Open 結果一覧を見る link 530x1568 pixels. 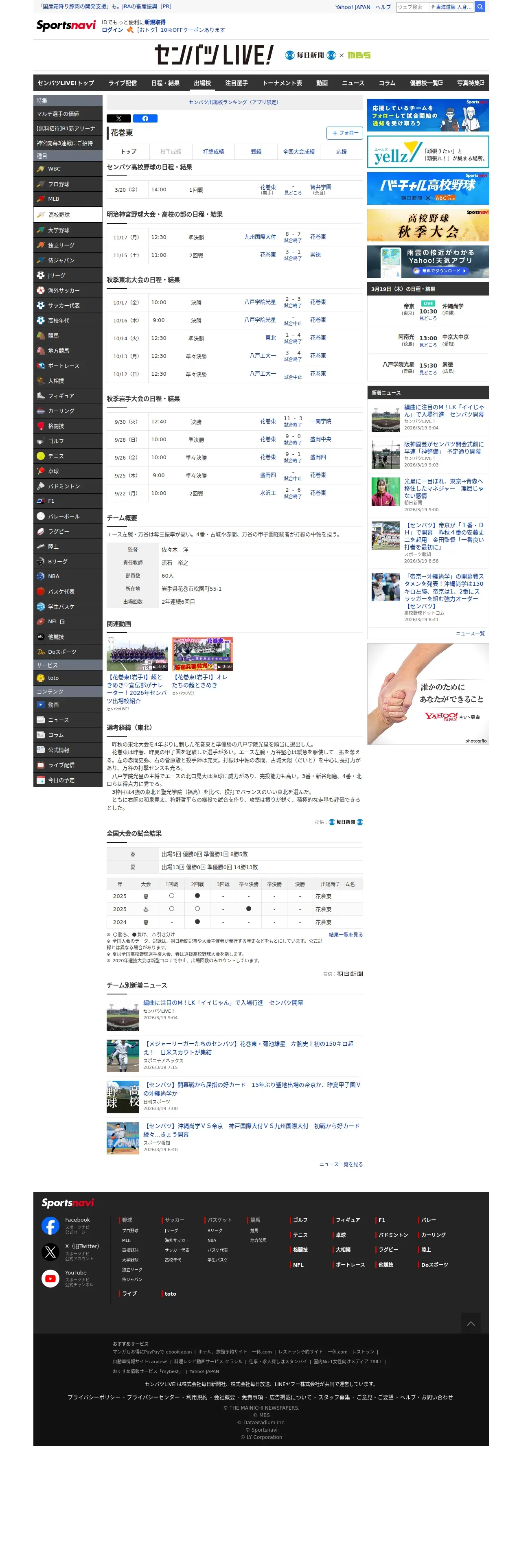346,934
